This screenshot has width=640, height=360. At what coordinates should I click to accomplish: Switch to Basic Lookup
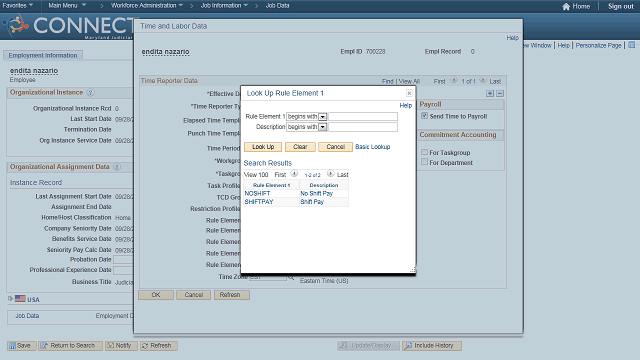tap(373, 147)
